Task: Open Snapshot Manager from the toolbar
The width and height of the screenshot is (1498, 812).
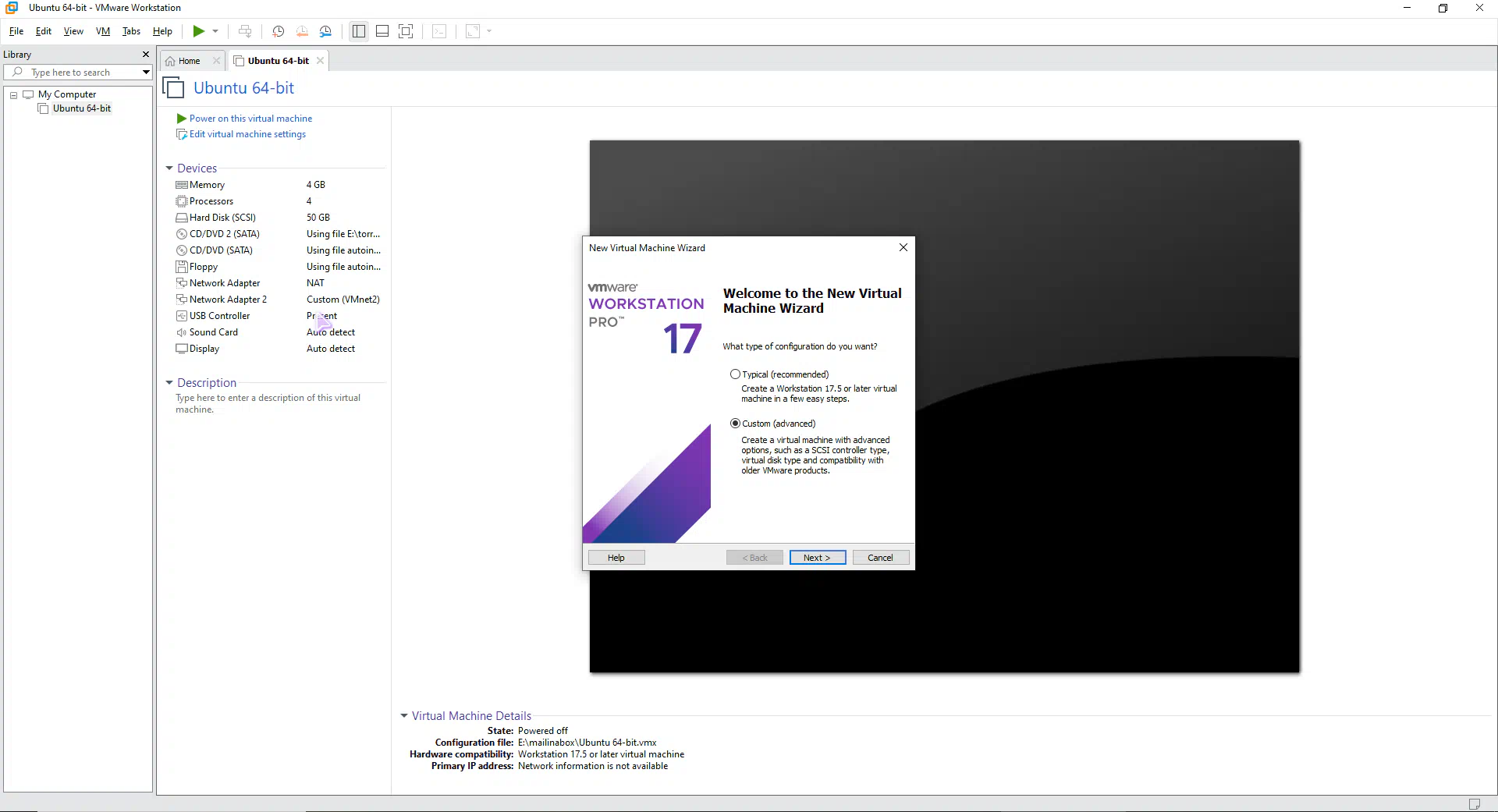Action: click(325, 31)
